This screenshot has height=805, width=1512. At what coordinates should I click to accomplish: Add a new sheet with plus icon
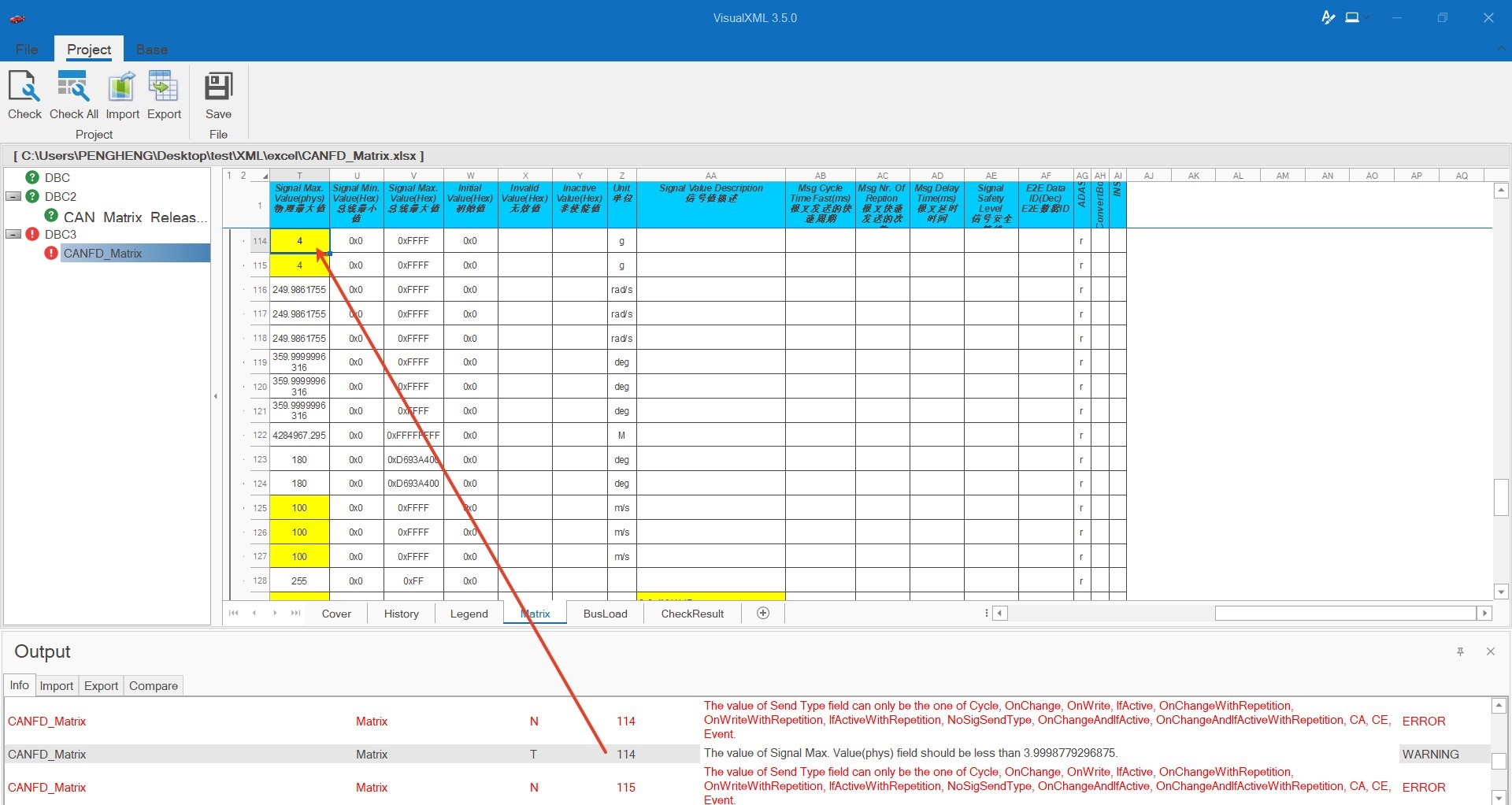(763, 613)
